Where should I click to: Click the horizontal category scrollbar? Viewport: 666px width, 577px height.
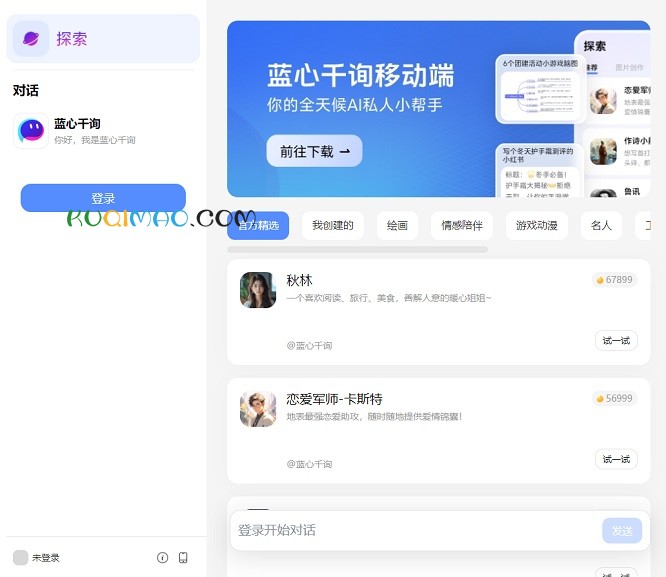coord(357,249)
